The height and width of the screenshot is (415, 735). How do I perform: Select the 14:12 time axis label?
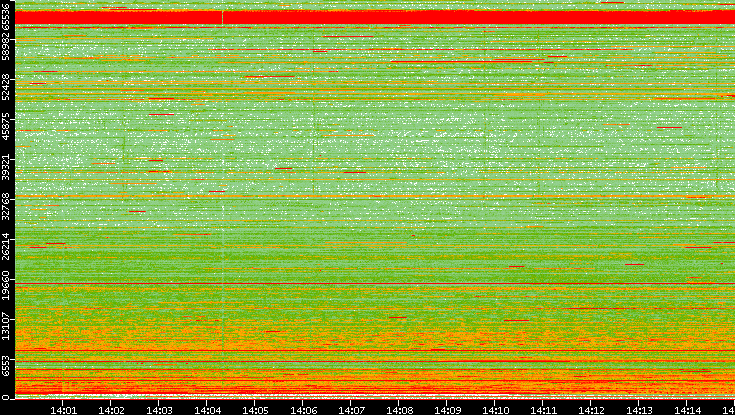(x=591, y=410)
